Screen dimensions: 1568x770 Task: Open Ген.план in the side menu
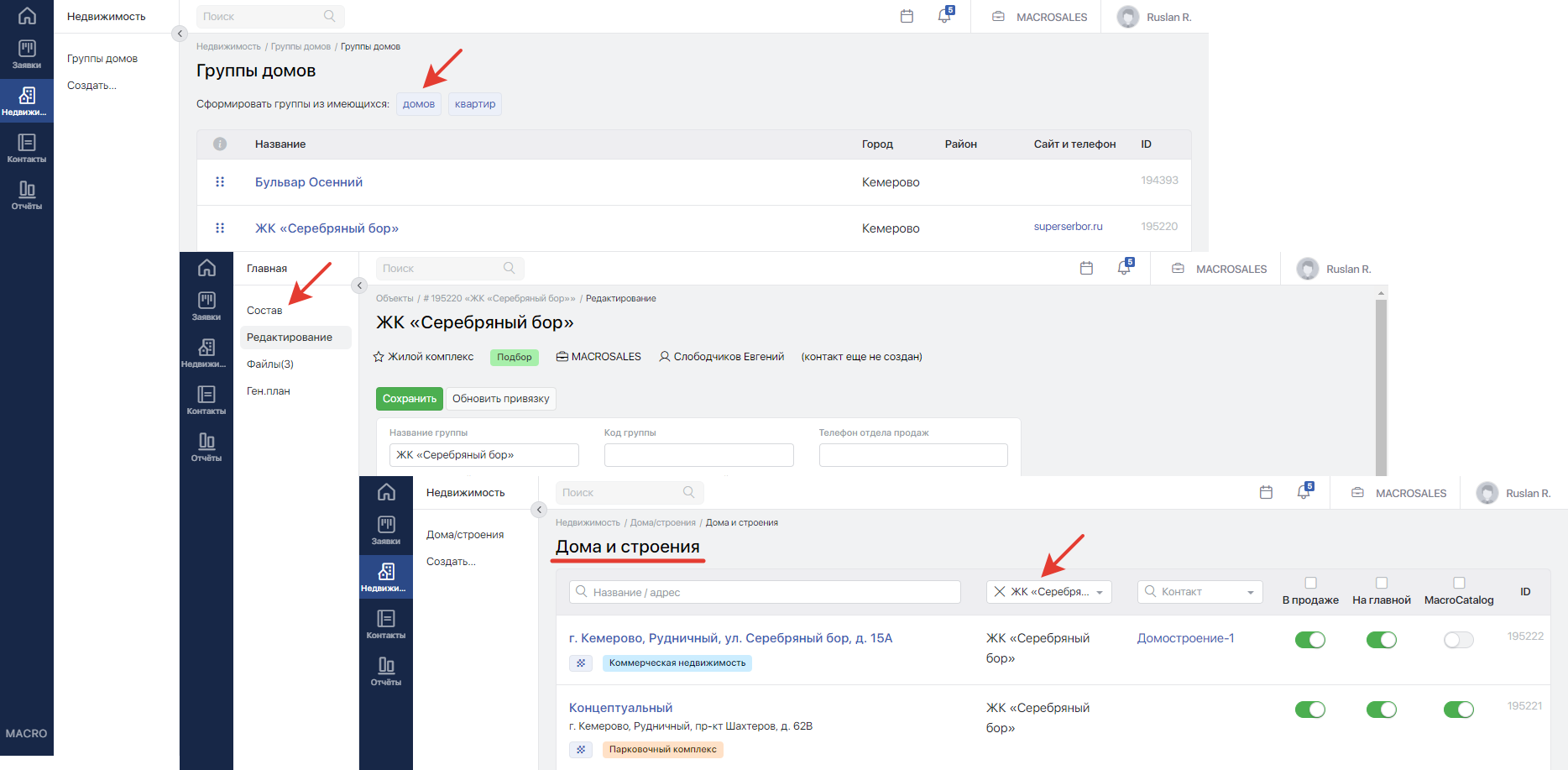coord(269,391)
